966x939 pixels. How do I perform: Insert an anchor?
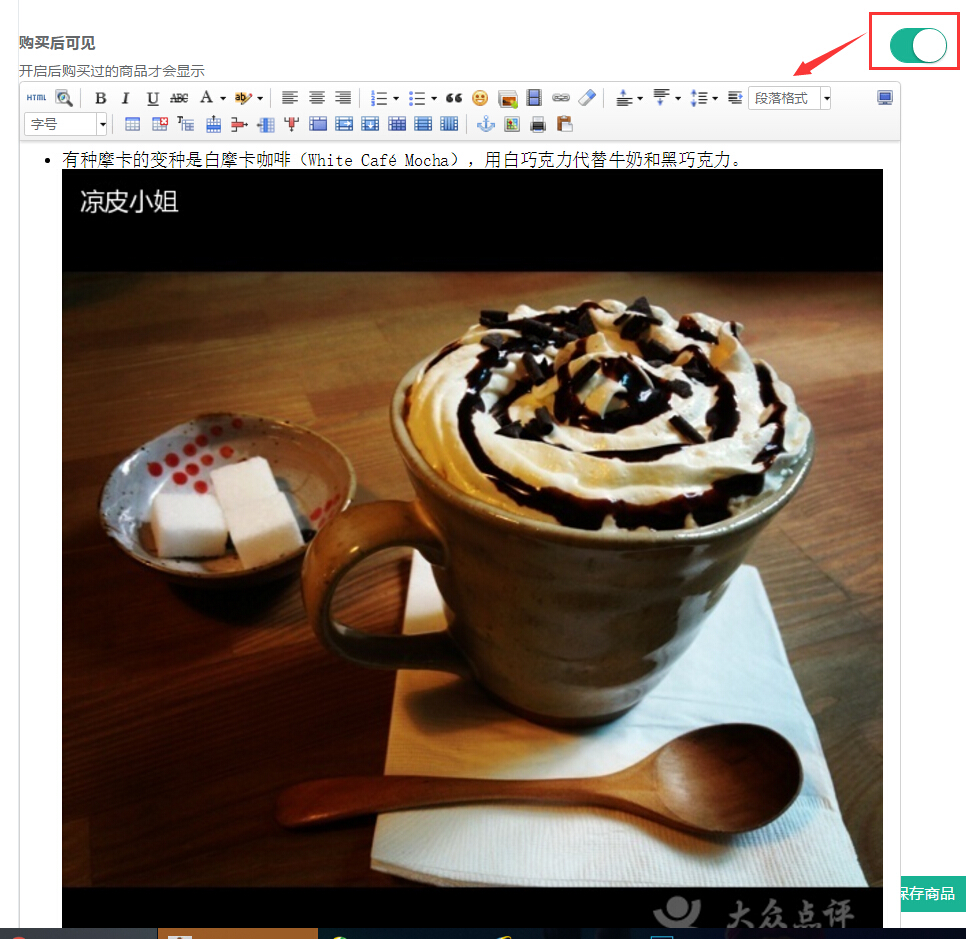click(486, 125)
